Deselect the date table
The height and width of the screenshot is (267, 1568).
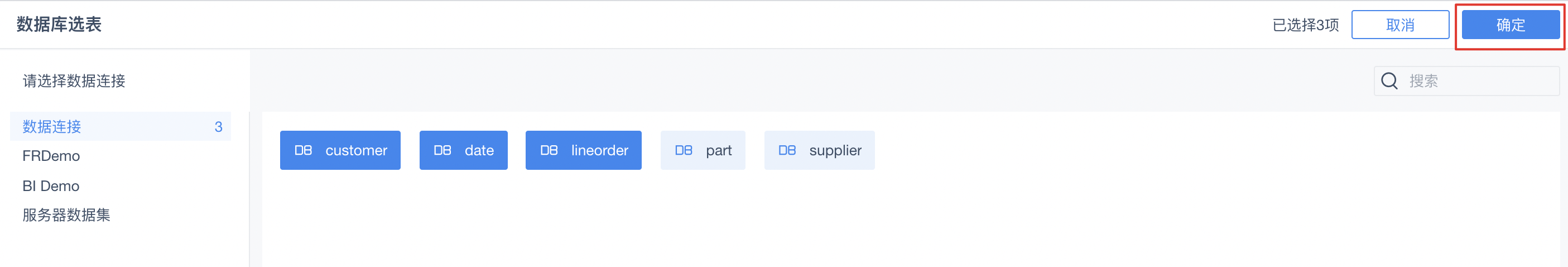(x=463, y=150)
